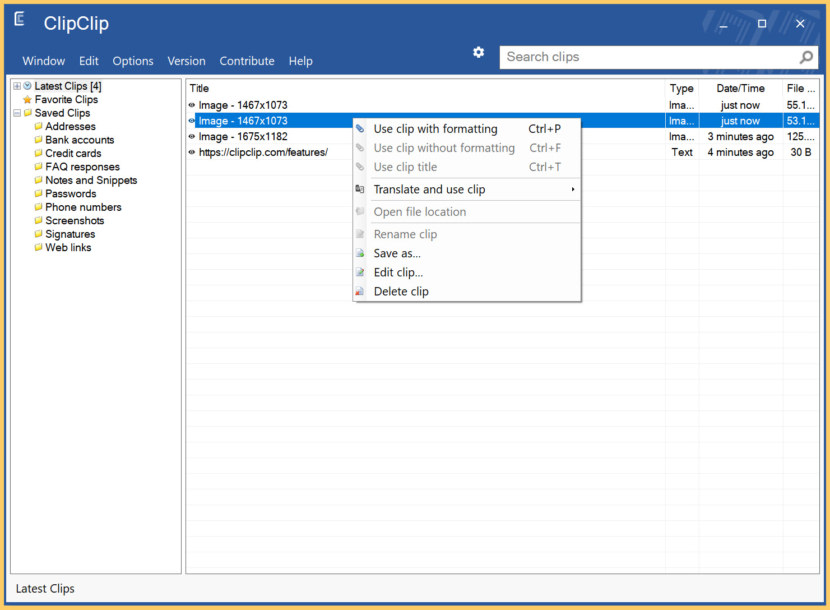Open the Contribute menu
The image size is (830, 610).
point(247,61)
